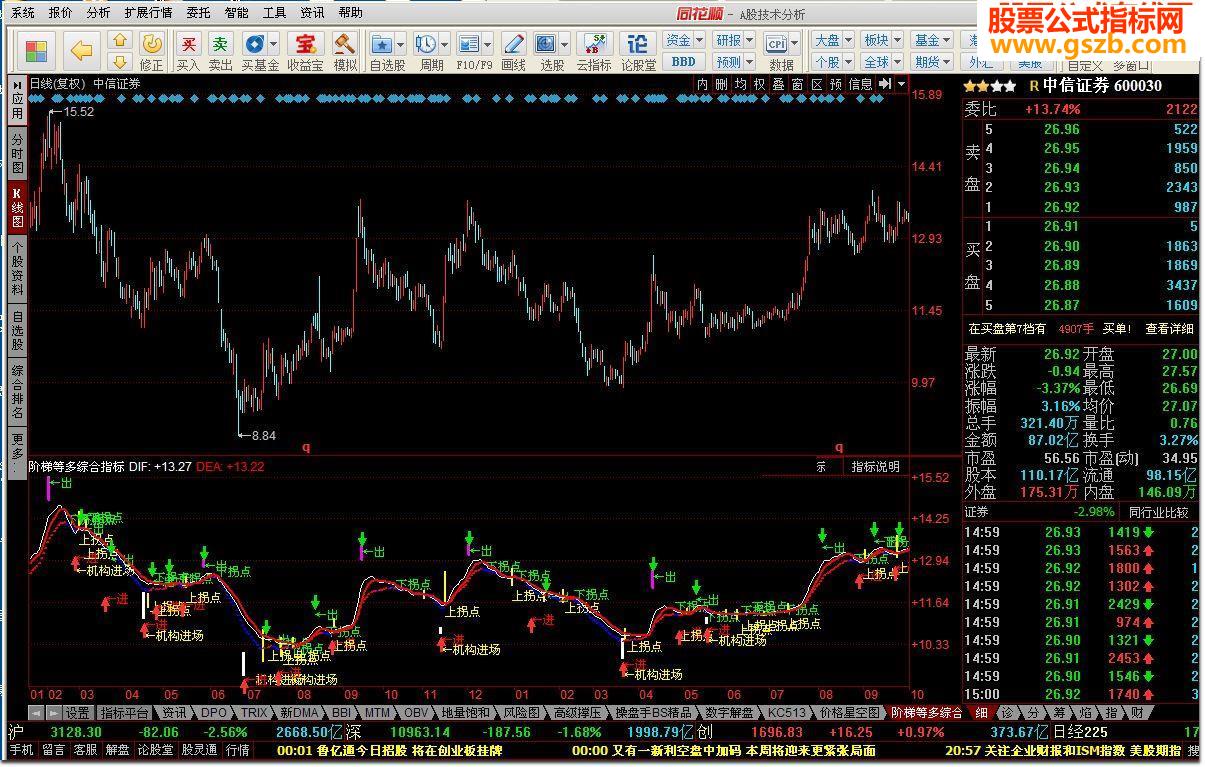Click the 指标说明 button

[875, 466]
